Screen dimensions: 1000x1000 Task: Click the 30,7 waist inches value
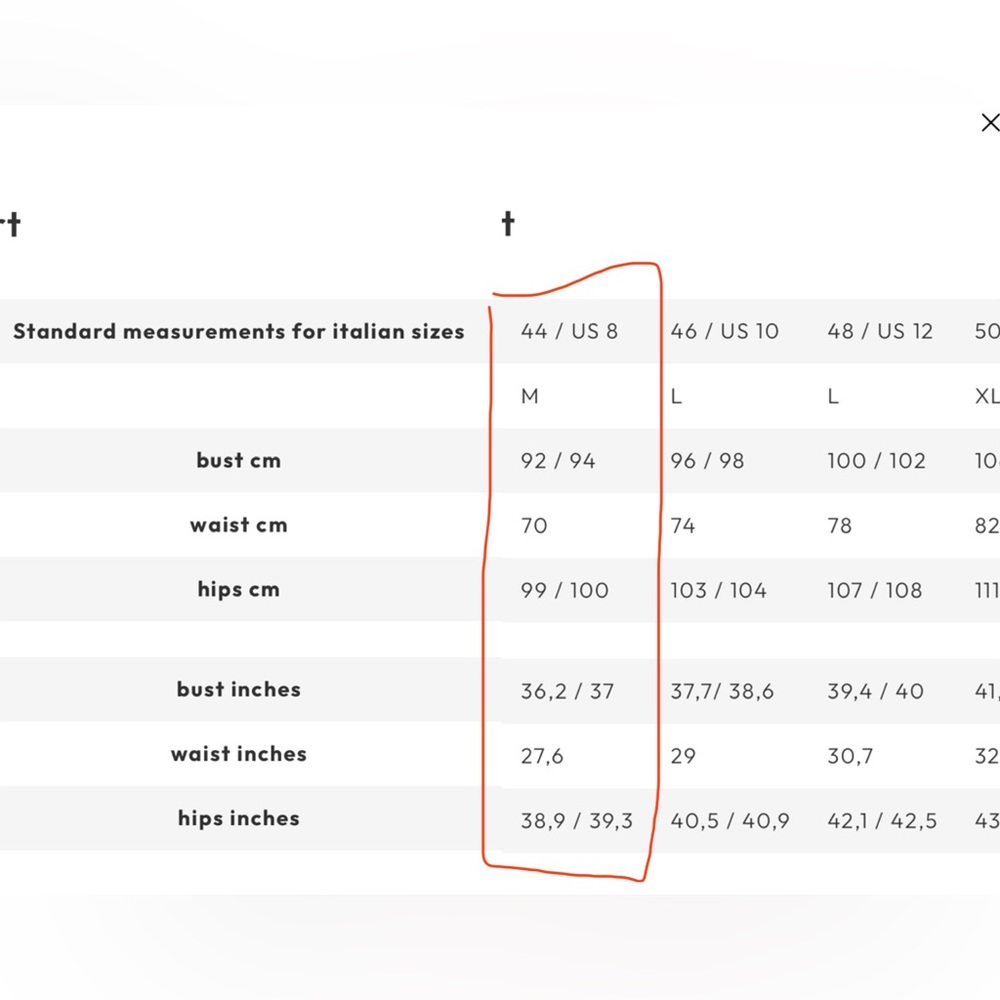click(850, 756)
